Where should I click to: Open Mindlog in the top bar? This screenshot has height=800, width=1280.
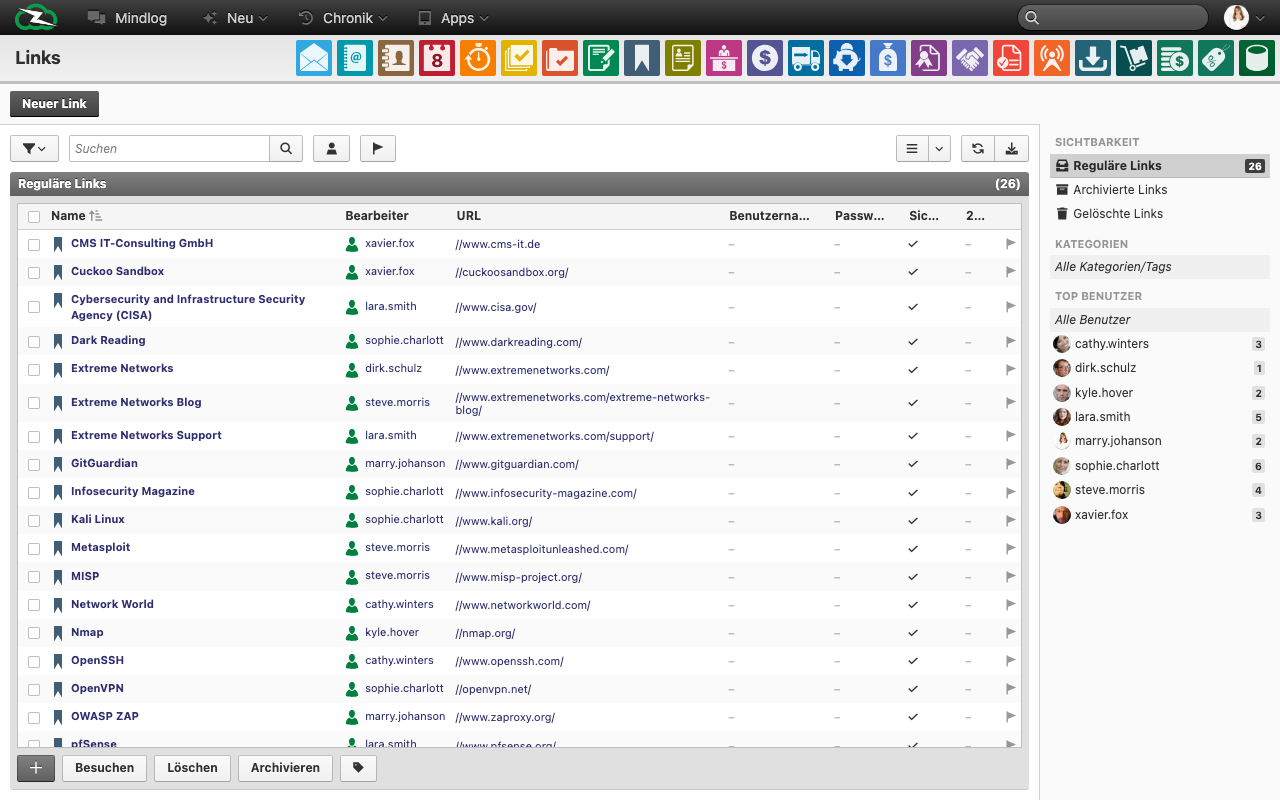tap(128, 18)
